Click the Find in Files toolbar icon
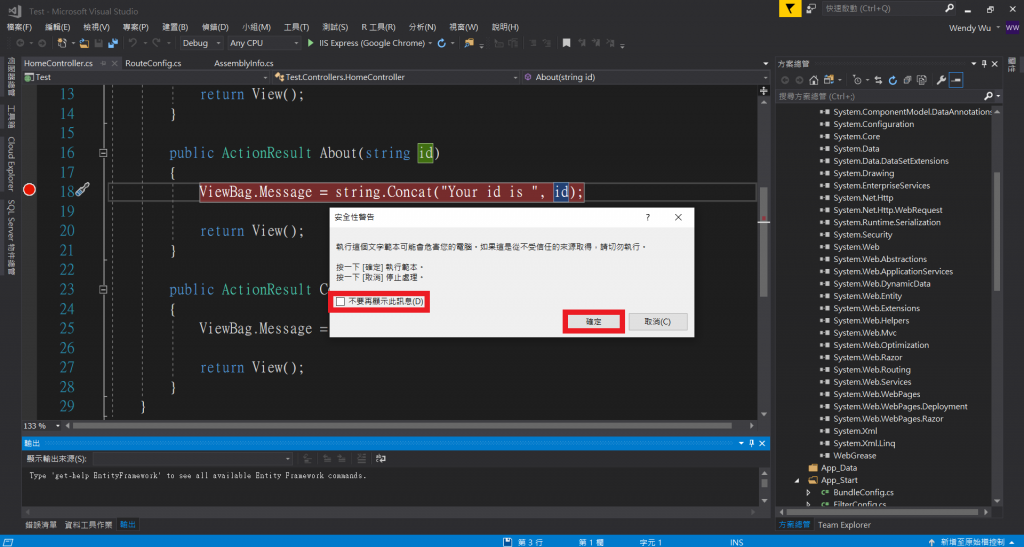Viewport: 1024px width, 547px height. coord(468,43)
